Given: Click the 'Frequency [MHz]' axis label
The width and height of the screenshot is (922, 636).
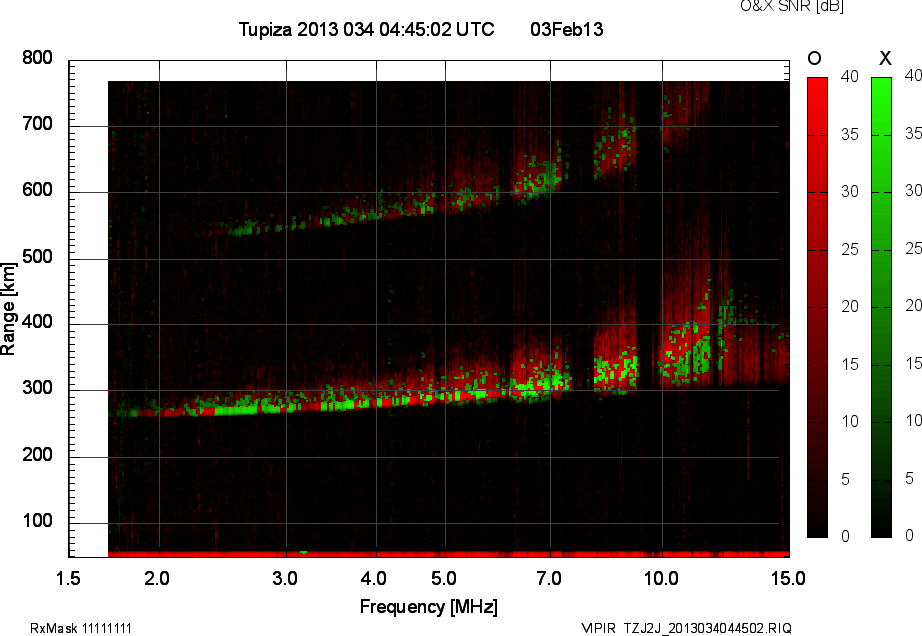Looking at the screenshot, I should coord(429,607).
